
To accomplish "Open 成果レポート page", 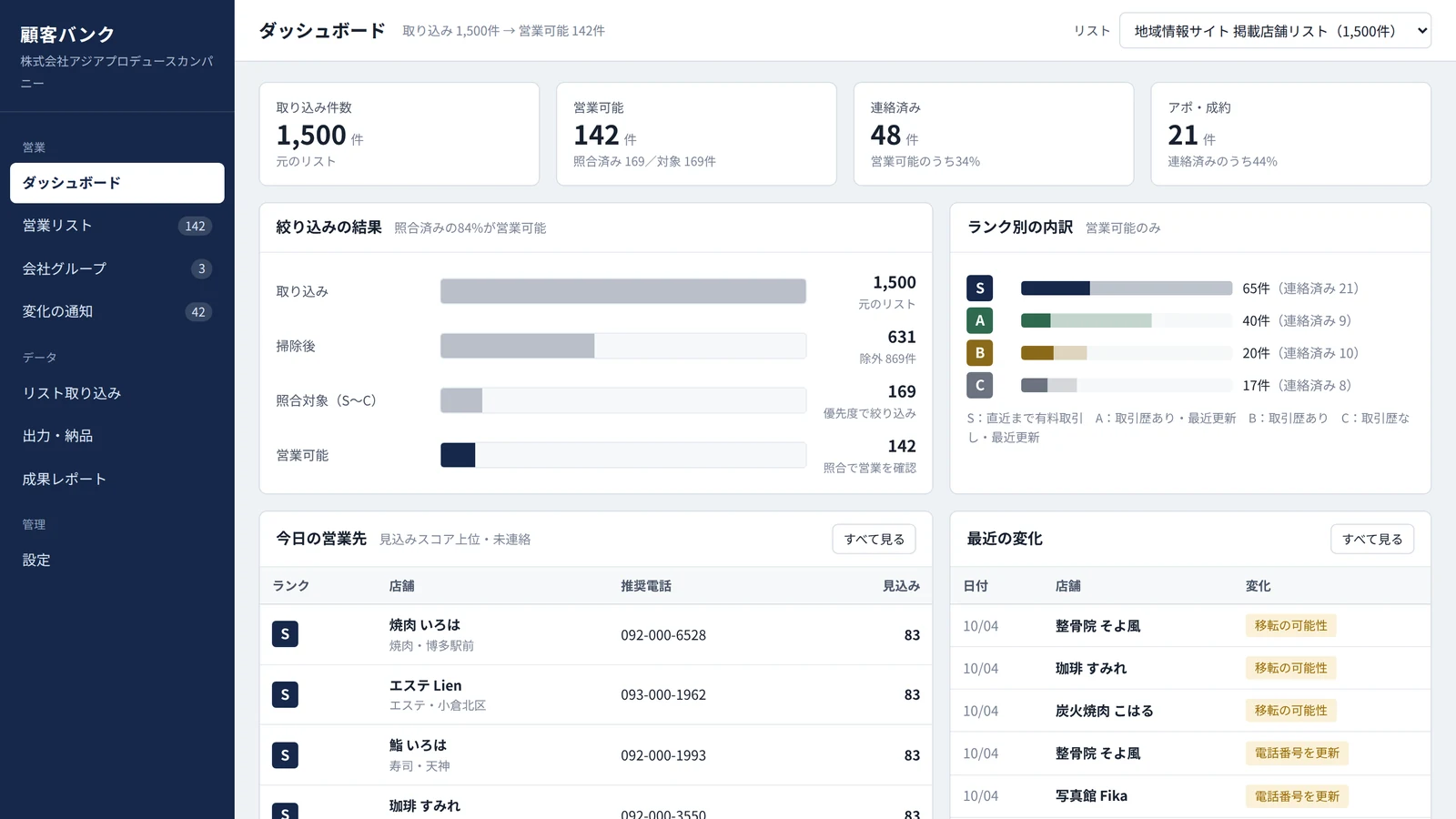I will [117, 479].
